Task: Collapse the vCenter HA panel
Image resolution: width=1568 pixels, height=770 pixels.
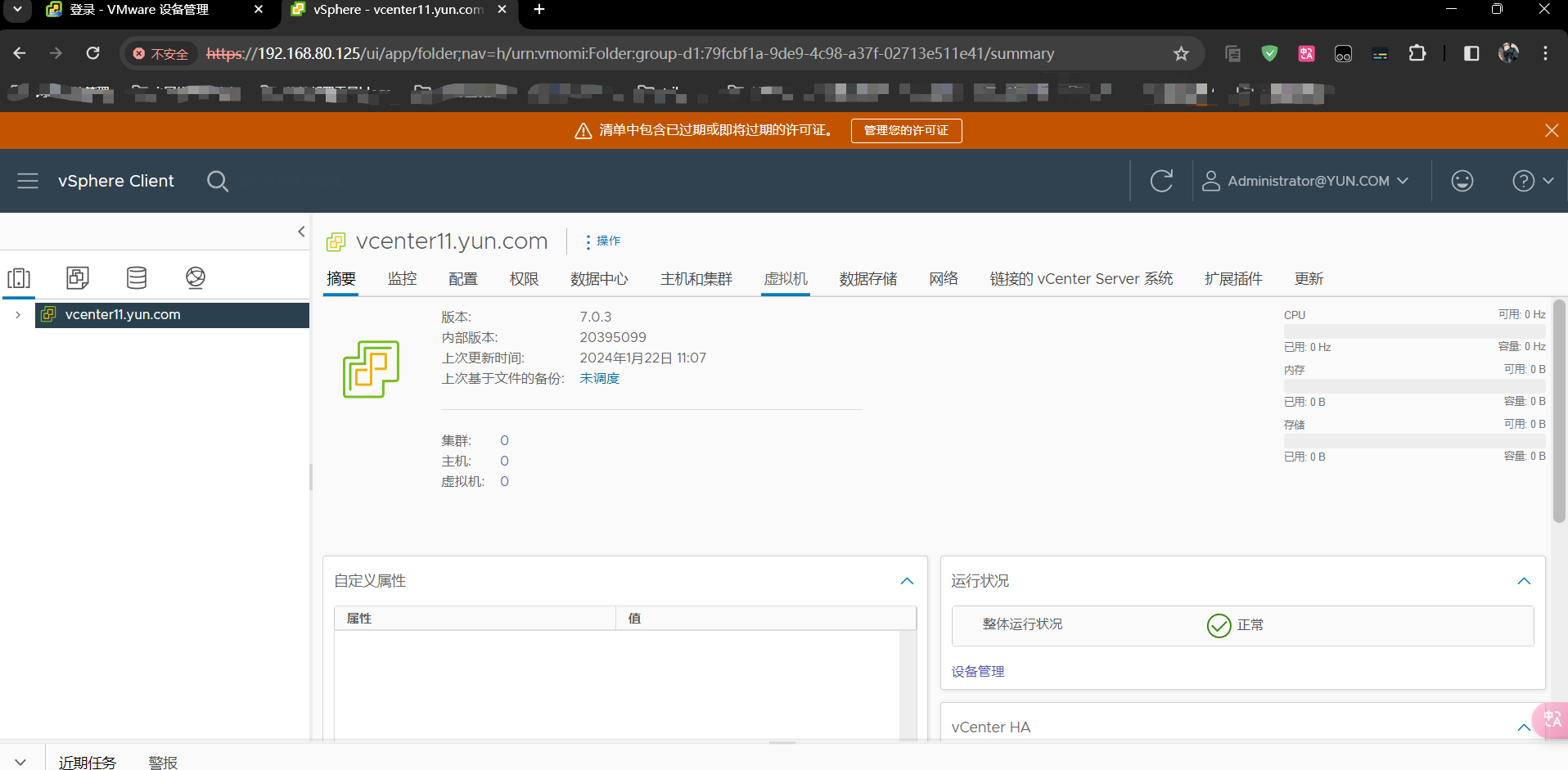Action: point(1524,727)
